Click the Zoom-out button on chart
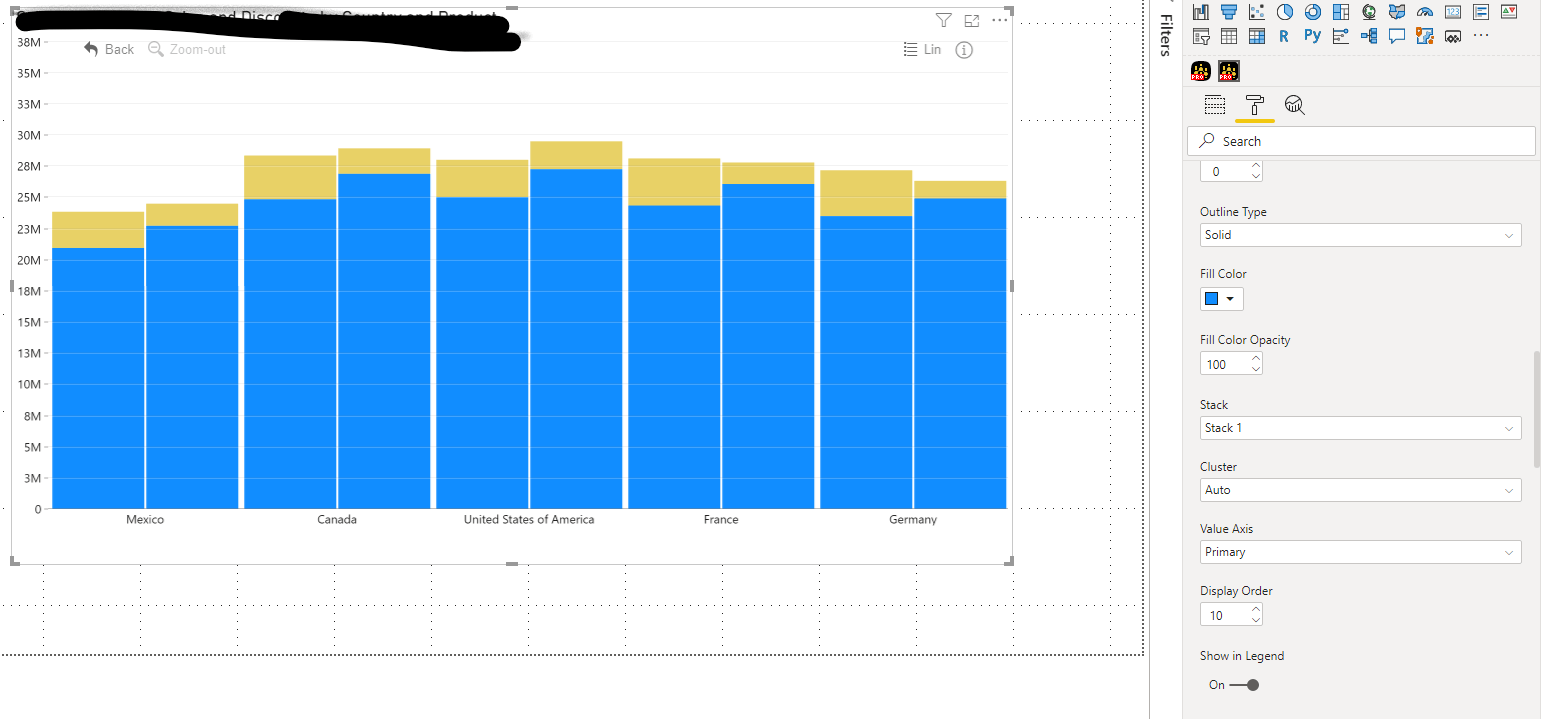1541x719 pixels. pos(187,49)
